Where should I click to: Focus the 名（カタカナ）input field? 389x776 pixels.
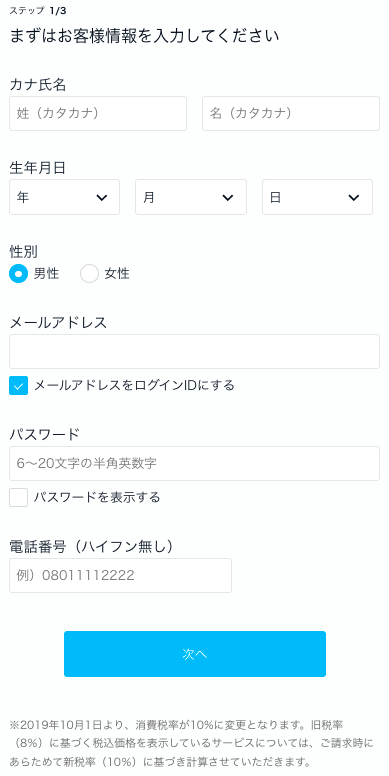(291, 113)
